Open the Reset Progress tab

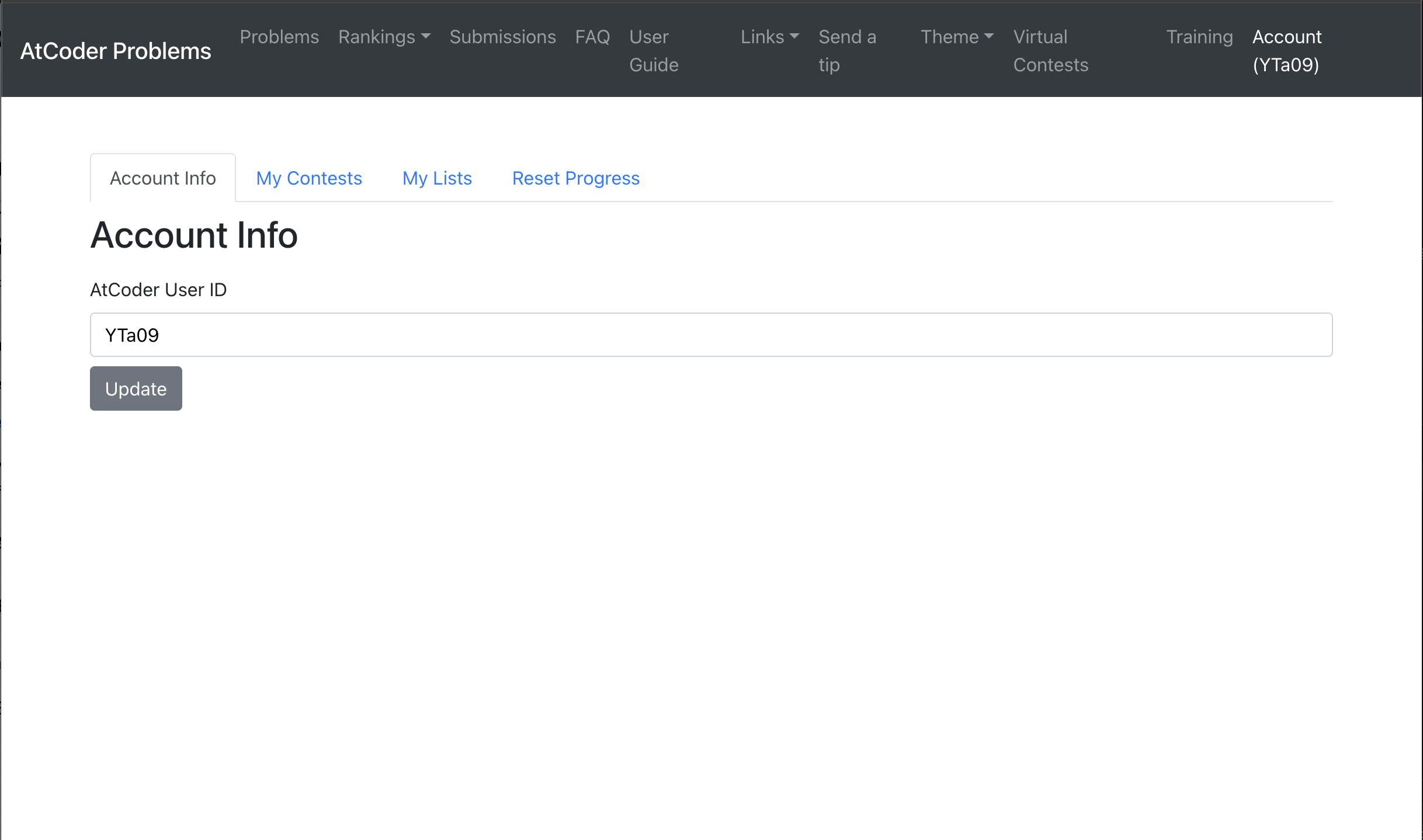(x=576, y=178)
